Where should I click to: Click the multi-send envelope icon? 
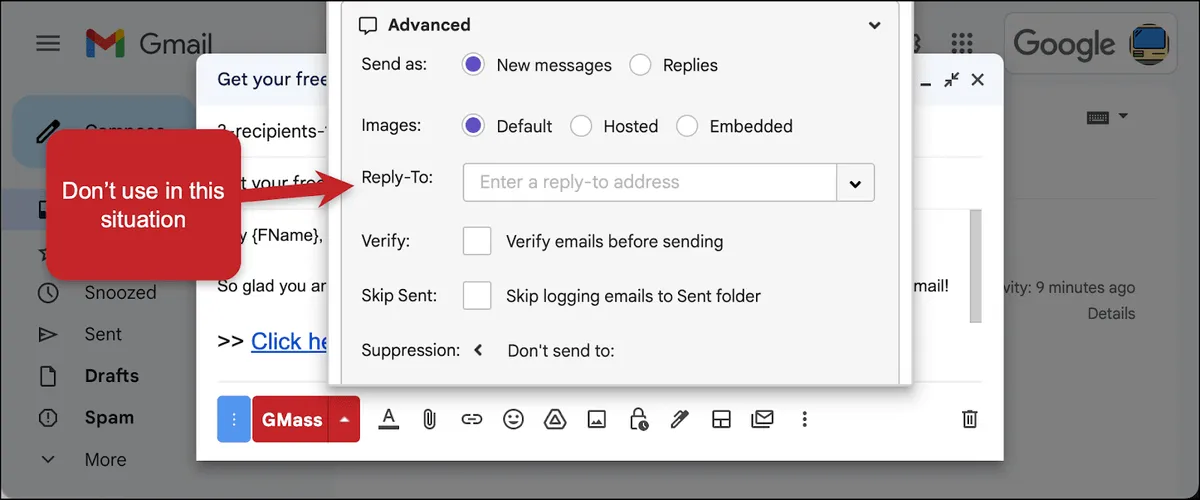(x=762, y=420)
